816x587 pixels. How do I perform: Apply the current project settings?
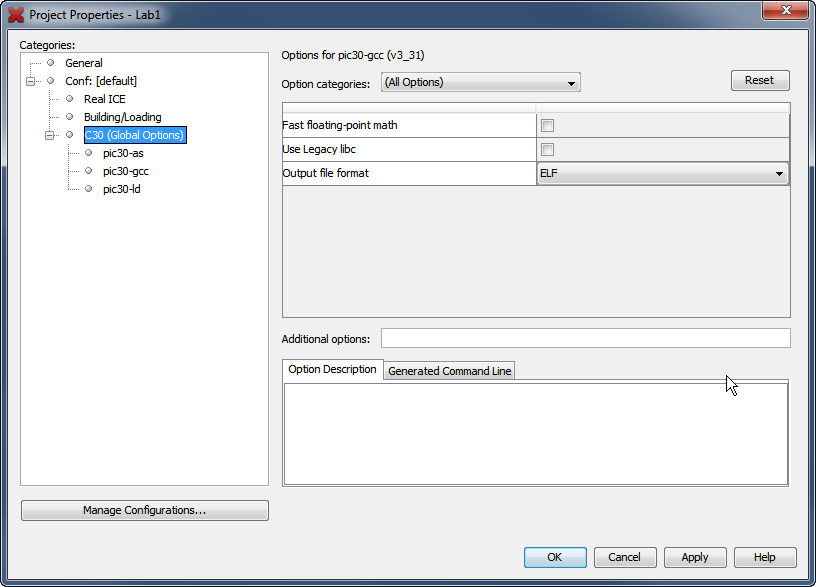[695, 557]
